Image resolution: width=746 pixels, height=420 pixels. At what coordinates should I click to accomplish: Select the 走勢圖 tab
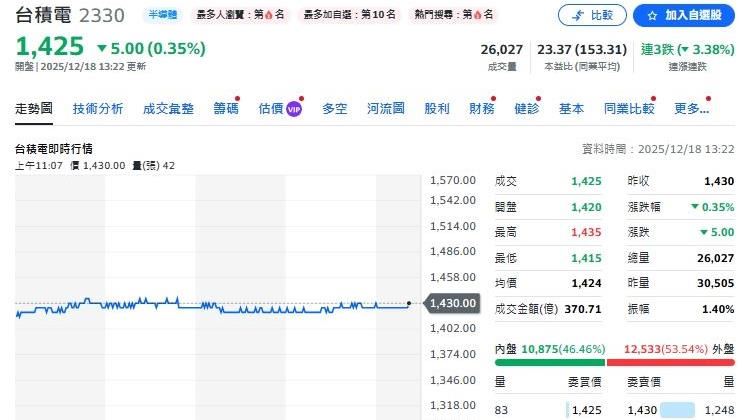(34, 108)
